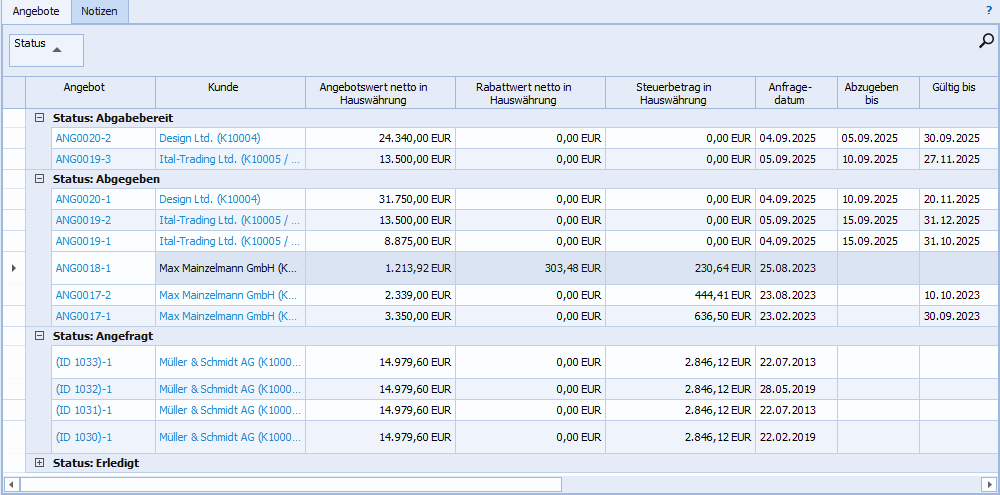Click the horizontal scrollbar left arrow
The height and width of the screenshot is (495, 1000).
click(x=11, y=484)
